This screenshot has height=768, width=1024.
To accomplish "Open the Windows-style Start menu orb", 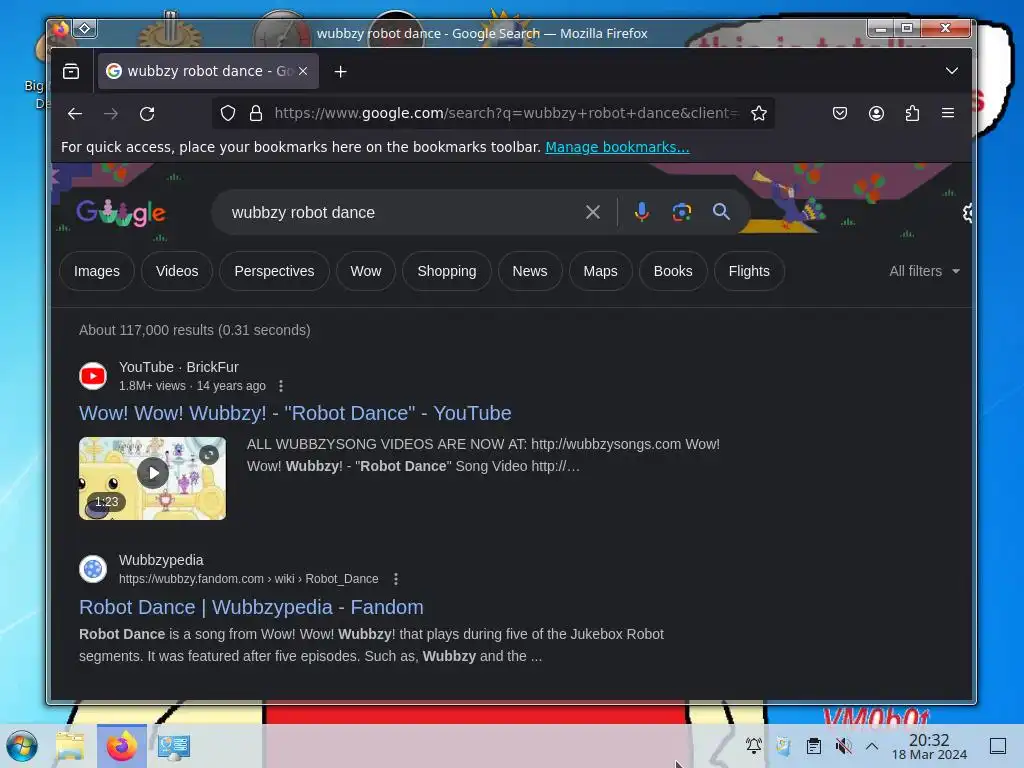I will point(22,746).
